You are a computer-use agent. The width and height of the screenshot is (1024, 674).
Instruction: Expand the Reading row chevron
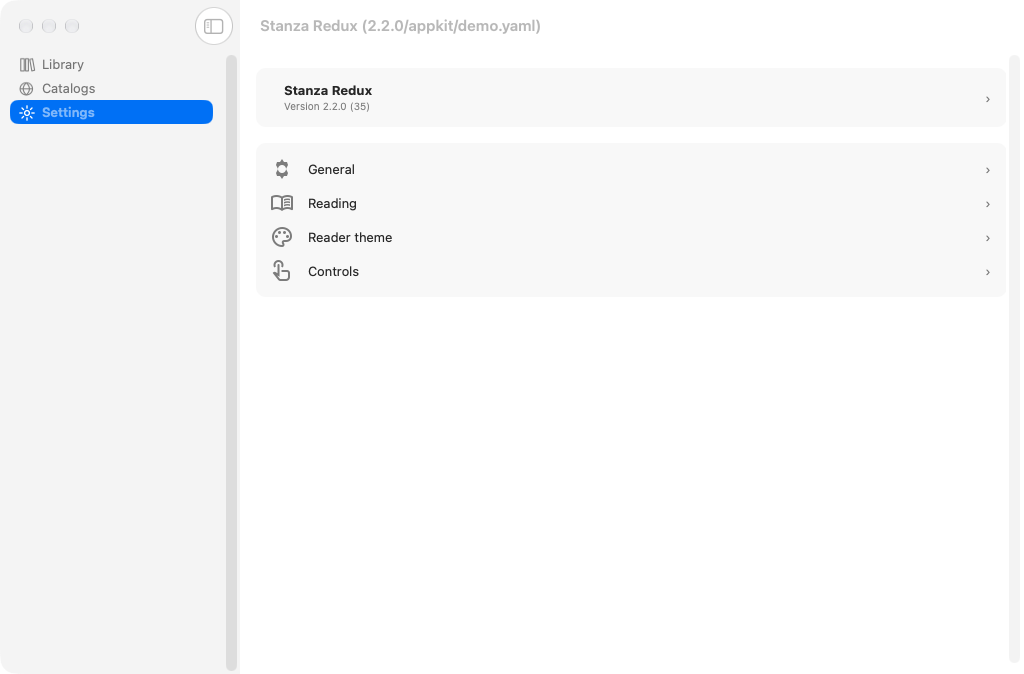(x=987, y=204)
